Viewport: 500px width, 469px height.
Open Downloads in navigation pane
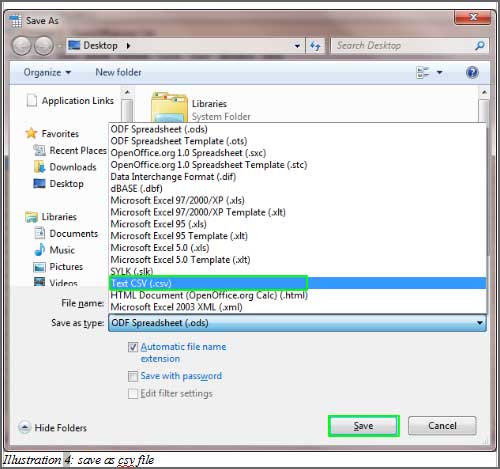[73, 167]
